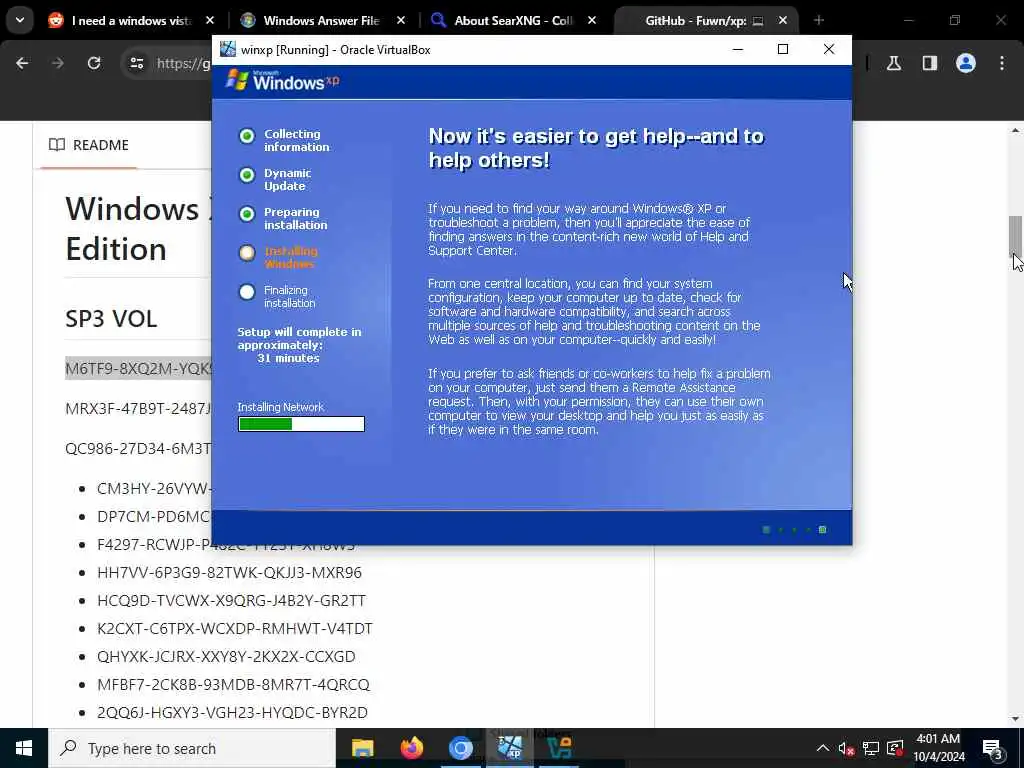This screenshot has width=1024, height=768.
Task: Click the SP3 VOL heading
Action: 111,319
